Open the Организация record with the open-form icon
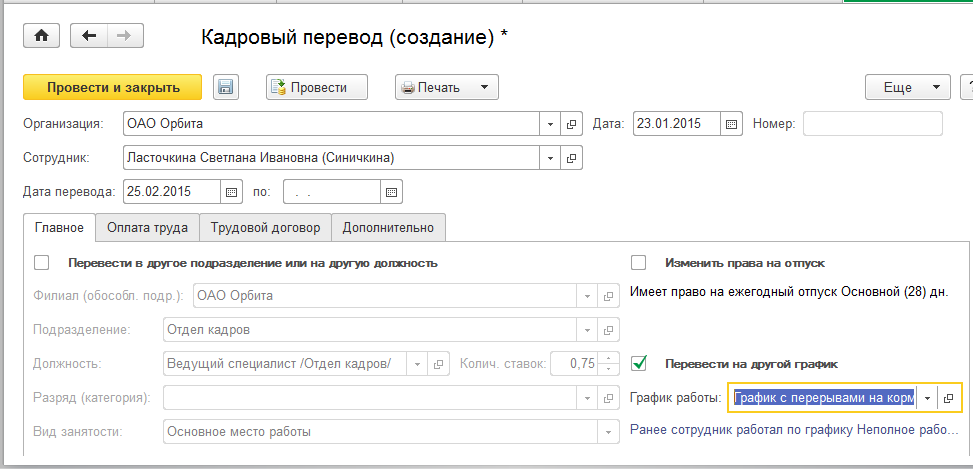The height and width of the screenshot is (469, 973). coord(572,124)
